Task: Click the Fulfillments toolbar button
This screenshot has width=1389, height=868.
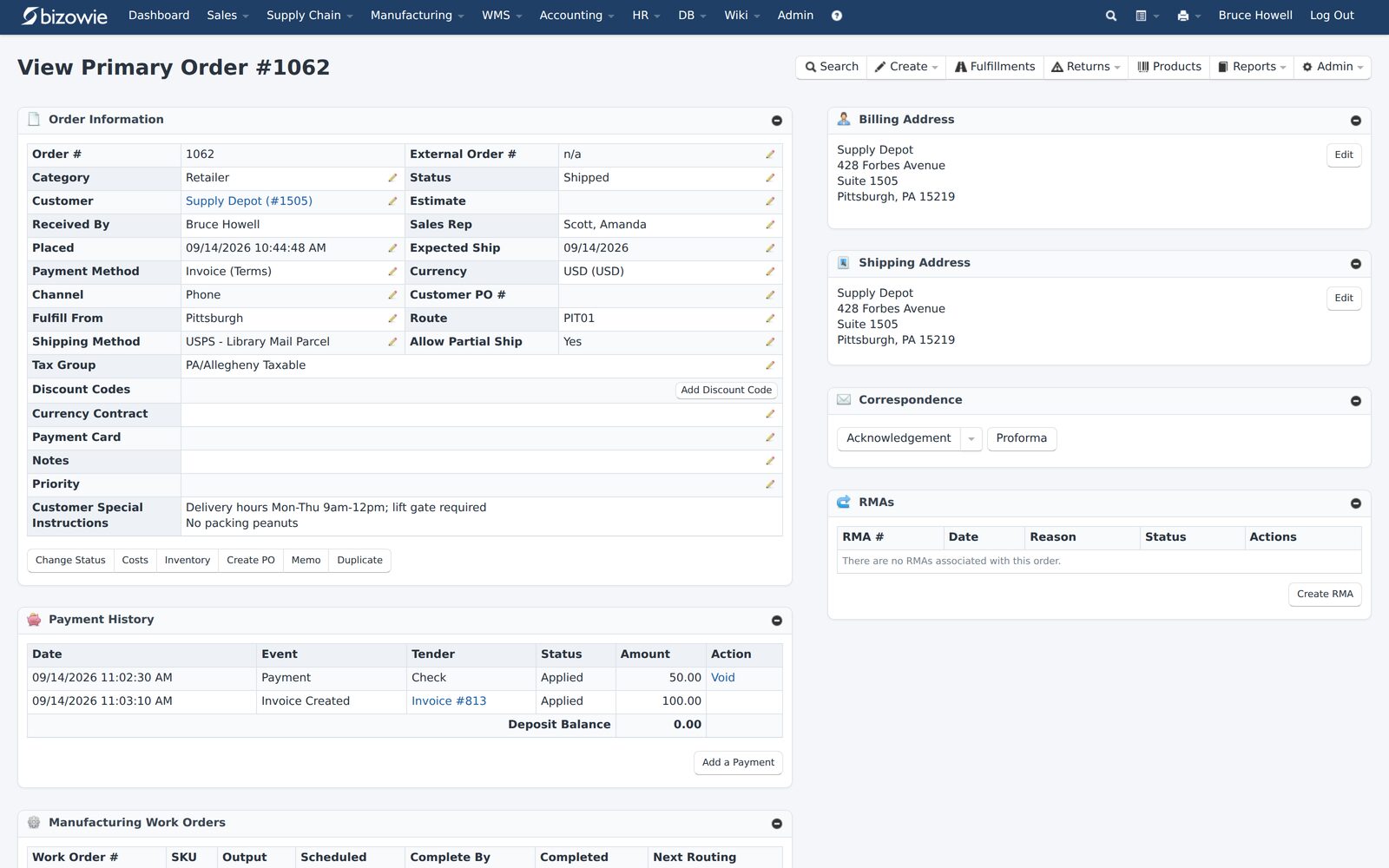Action: [x=995, y=67]
